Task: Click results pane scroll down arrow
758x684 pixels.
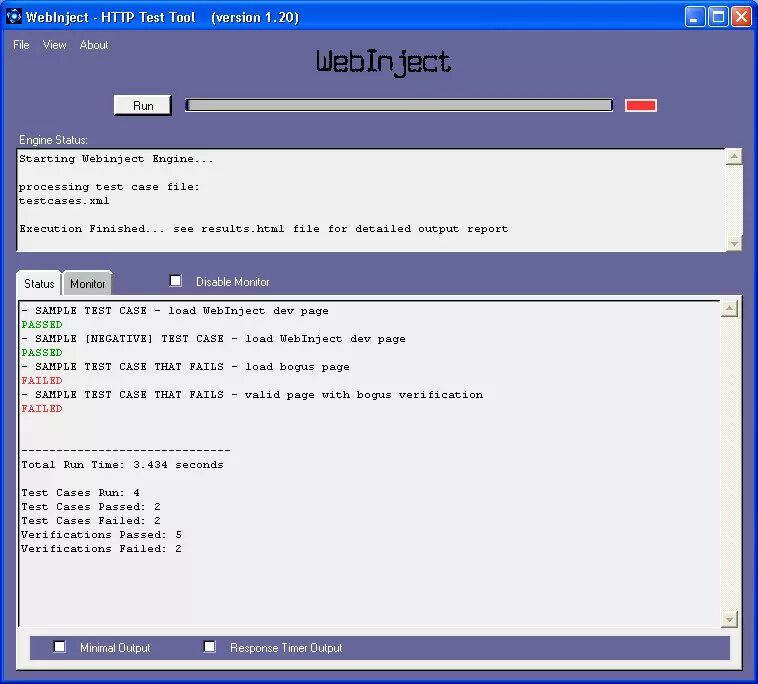Action: 729,619
